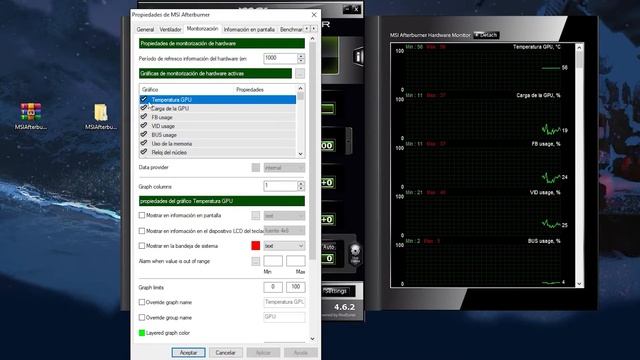Click the hardware refresh period field 1000
Image resolution: width=640 pixels, height=360 pixels.
point(280,58)
